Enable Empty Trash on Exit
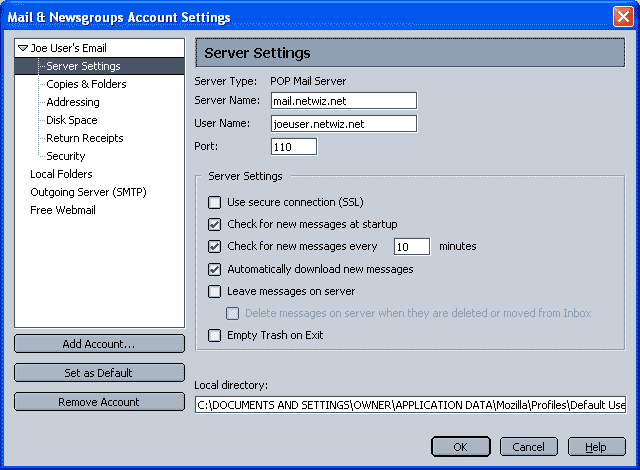 (215, 335)
